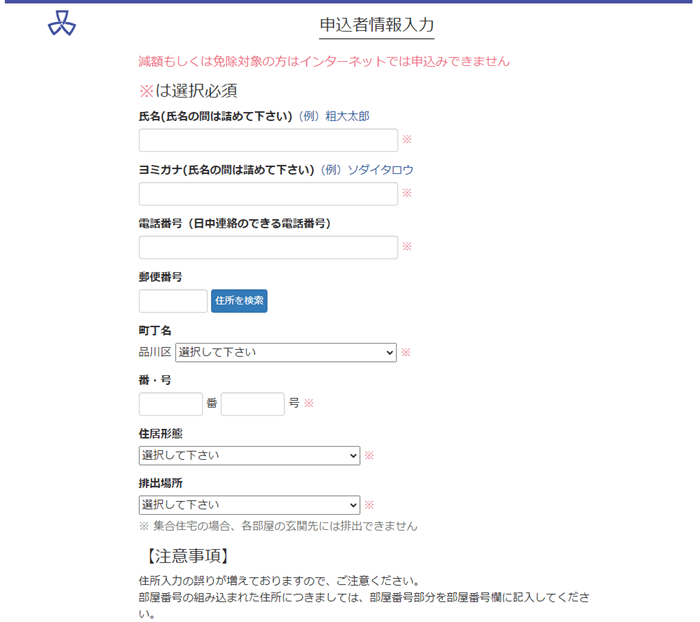Click the 郵便番号 label
The height and width of the screenshot is (622, 700).
pos(160,277)
